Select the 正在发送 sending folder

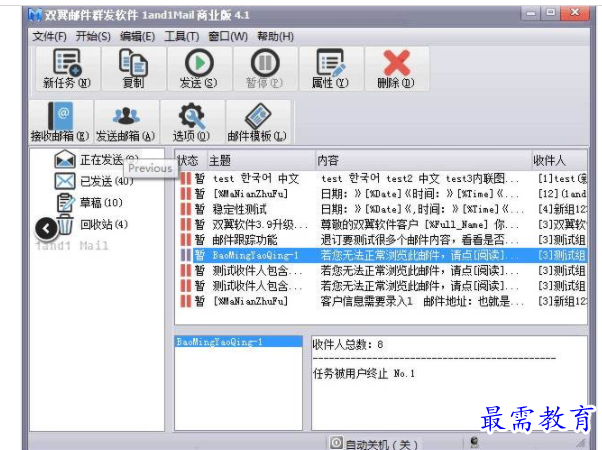point(96,159)
